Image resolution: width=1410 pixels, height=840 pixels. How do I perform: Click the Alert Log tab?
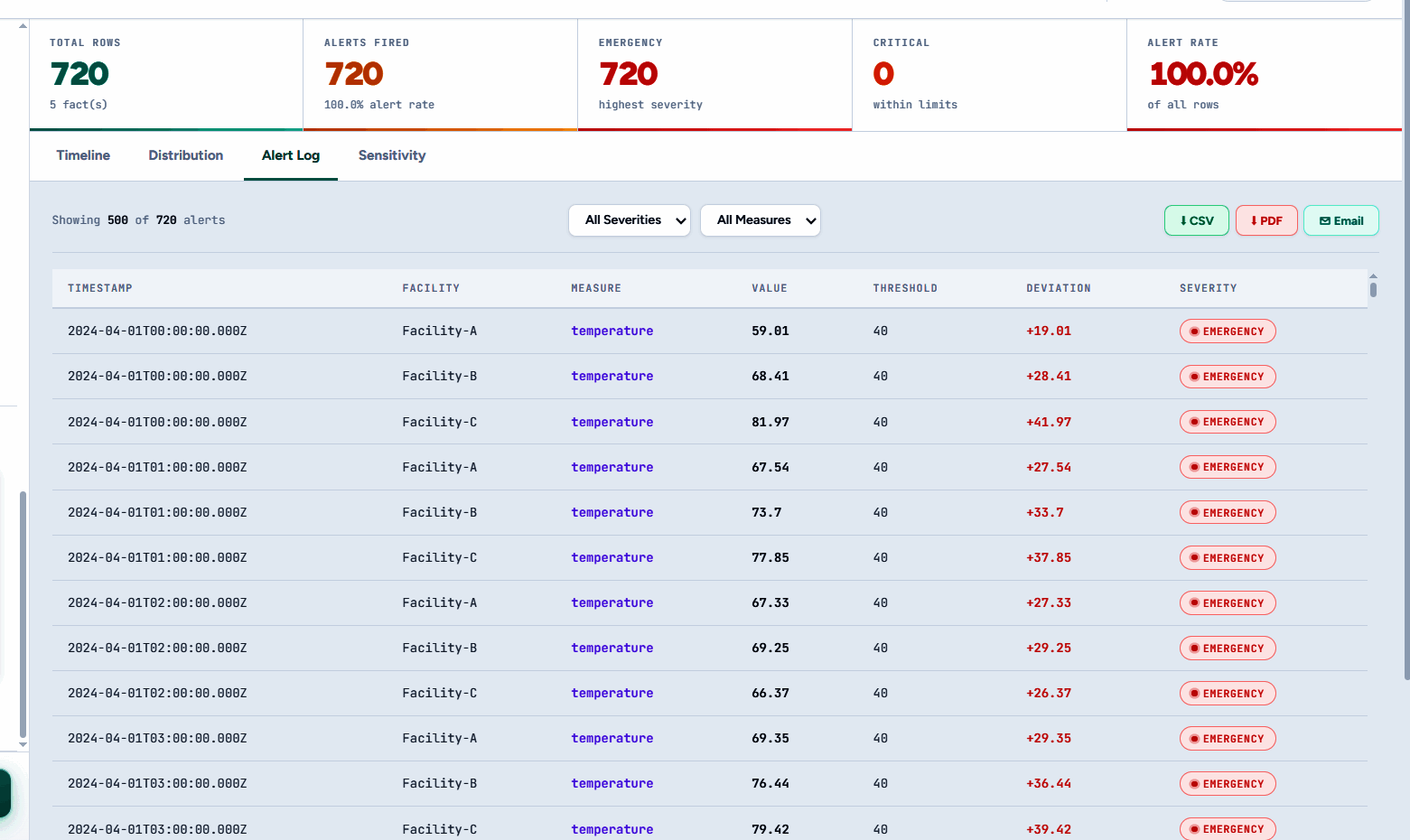pos(290,155)
